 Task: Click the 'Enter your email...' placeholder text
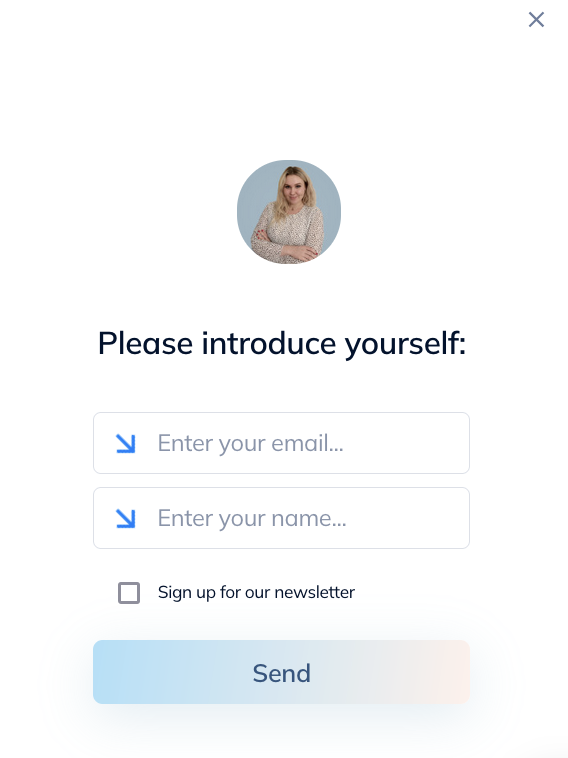click(x=250, y=443)
